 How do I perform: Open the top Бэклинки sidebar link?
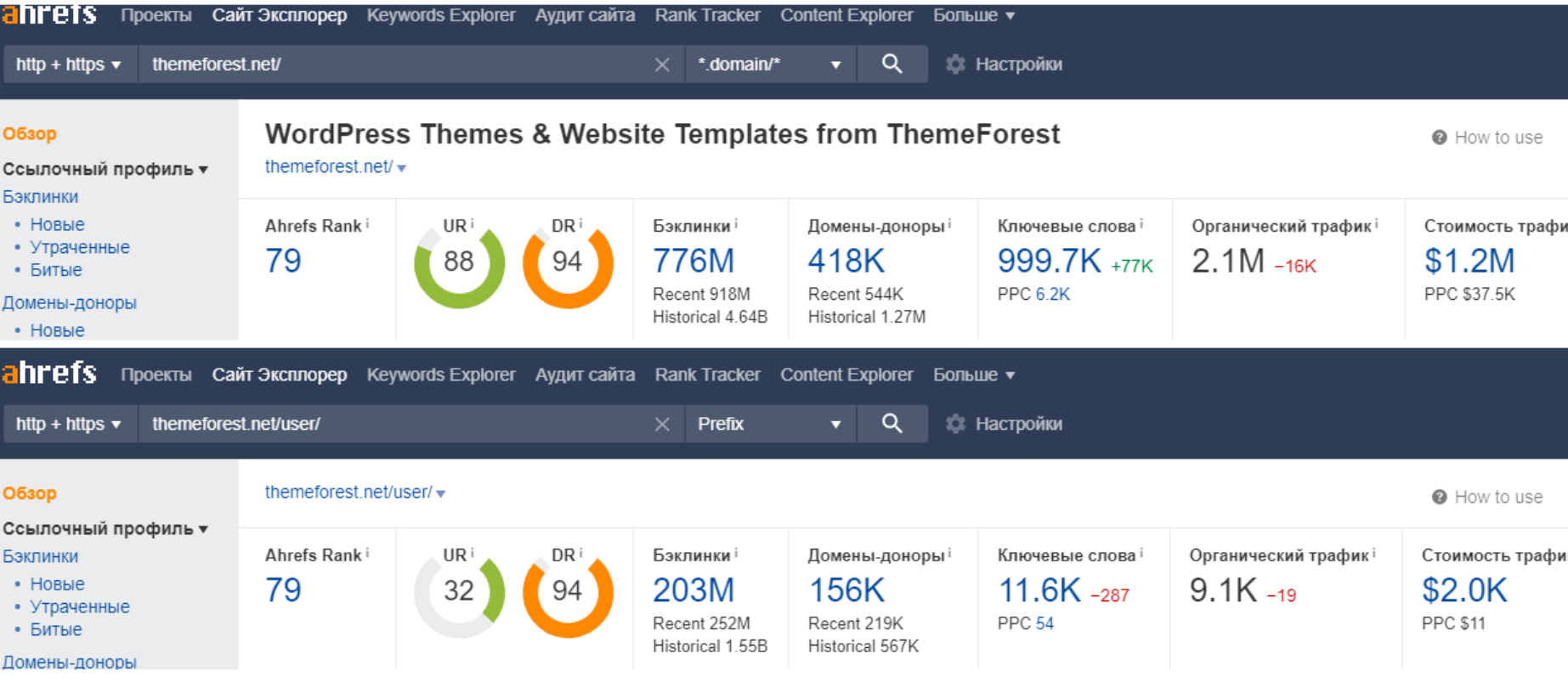point(40,196)
